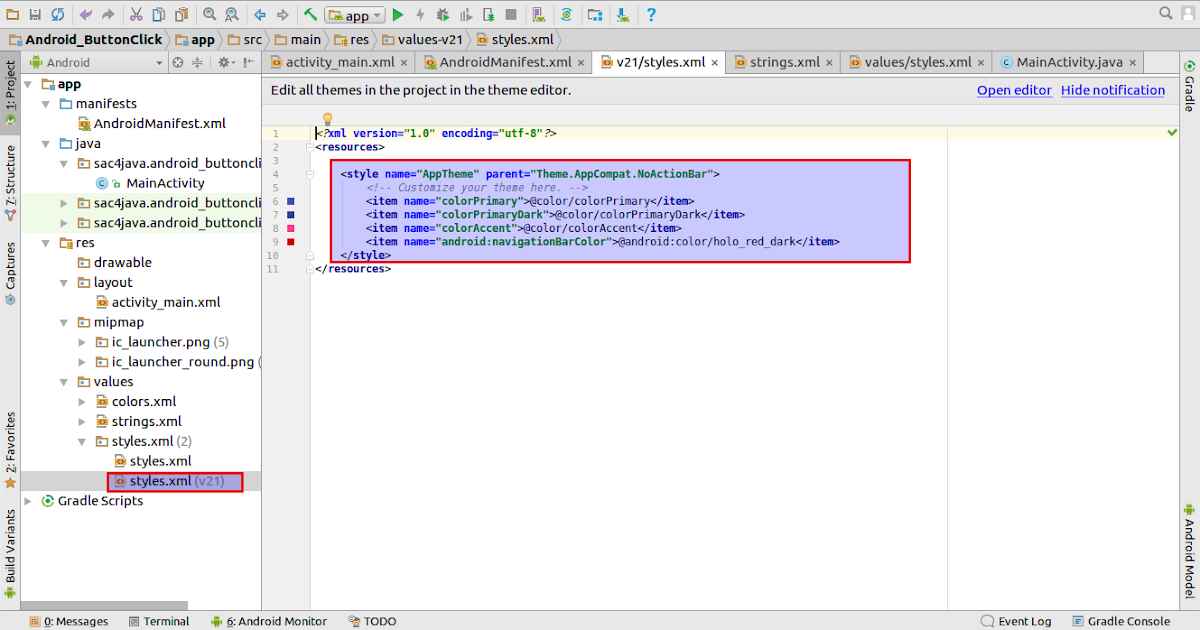Open the app run configuration dropdown
This screenshot has height=630, width=1200.
click(x=354, y=14)
